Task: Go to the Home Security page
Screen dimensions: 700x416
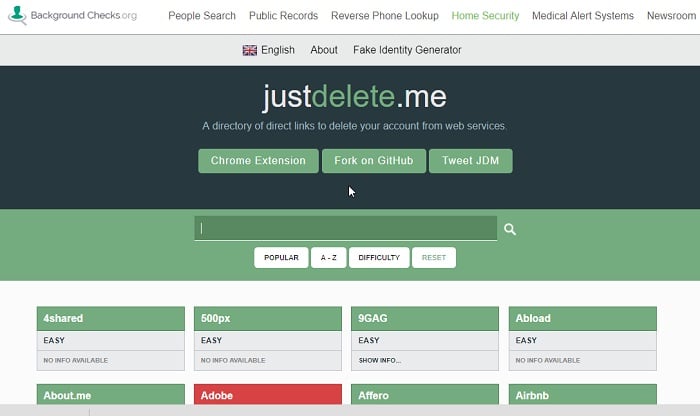Action: point(485,16)
